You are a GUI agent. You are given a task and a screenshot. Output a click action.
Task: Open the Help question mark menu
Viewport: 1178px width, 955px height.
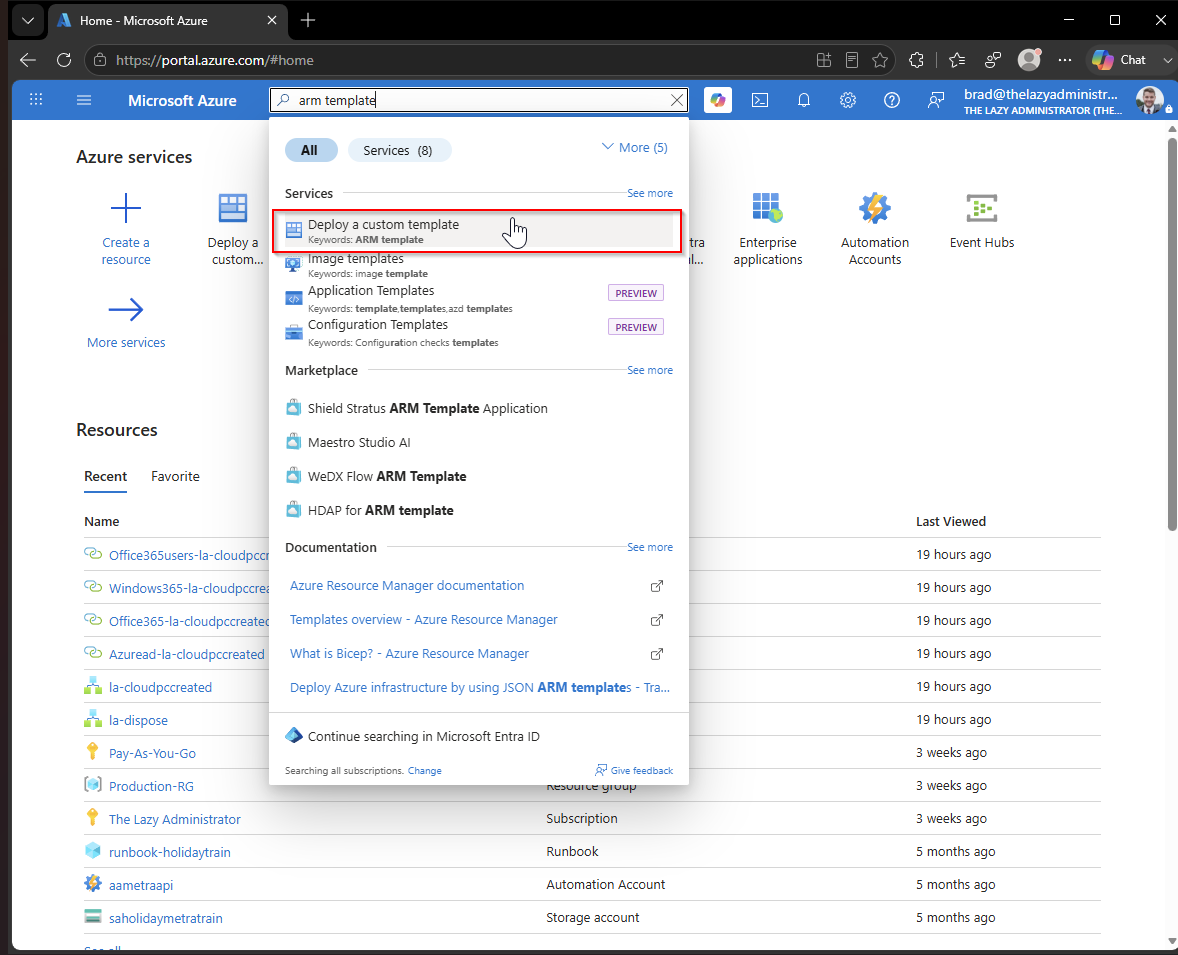892,100
